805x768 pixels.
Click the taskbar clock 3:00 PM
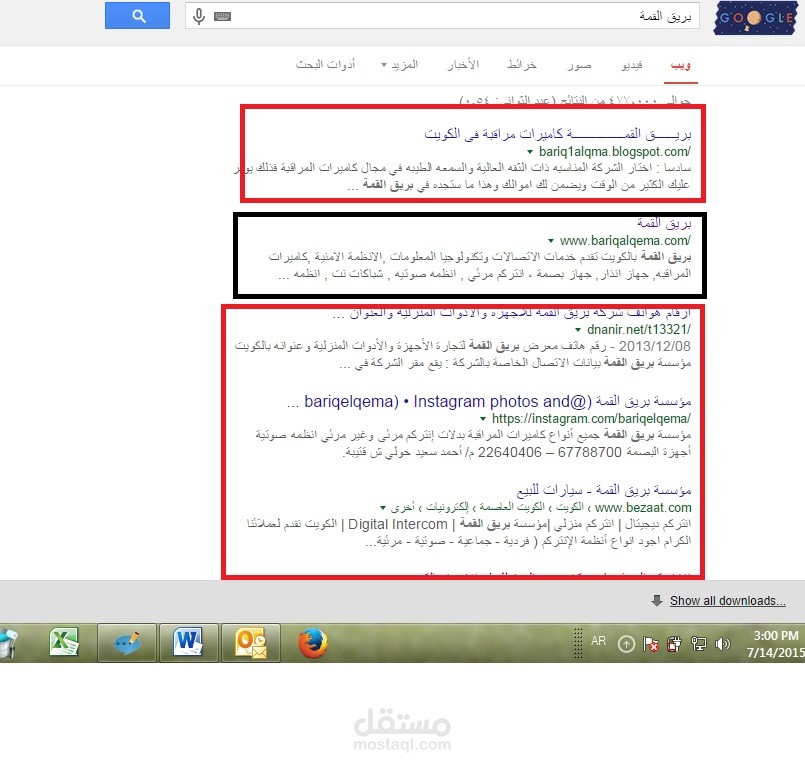(x=776, y=636)
